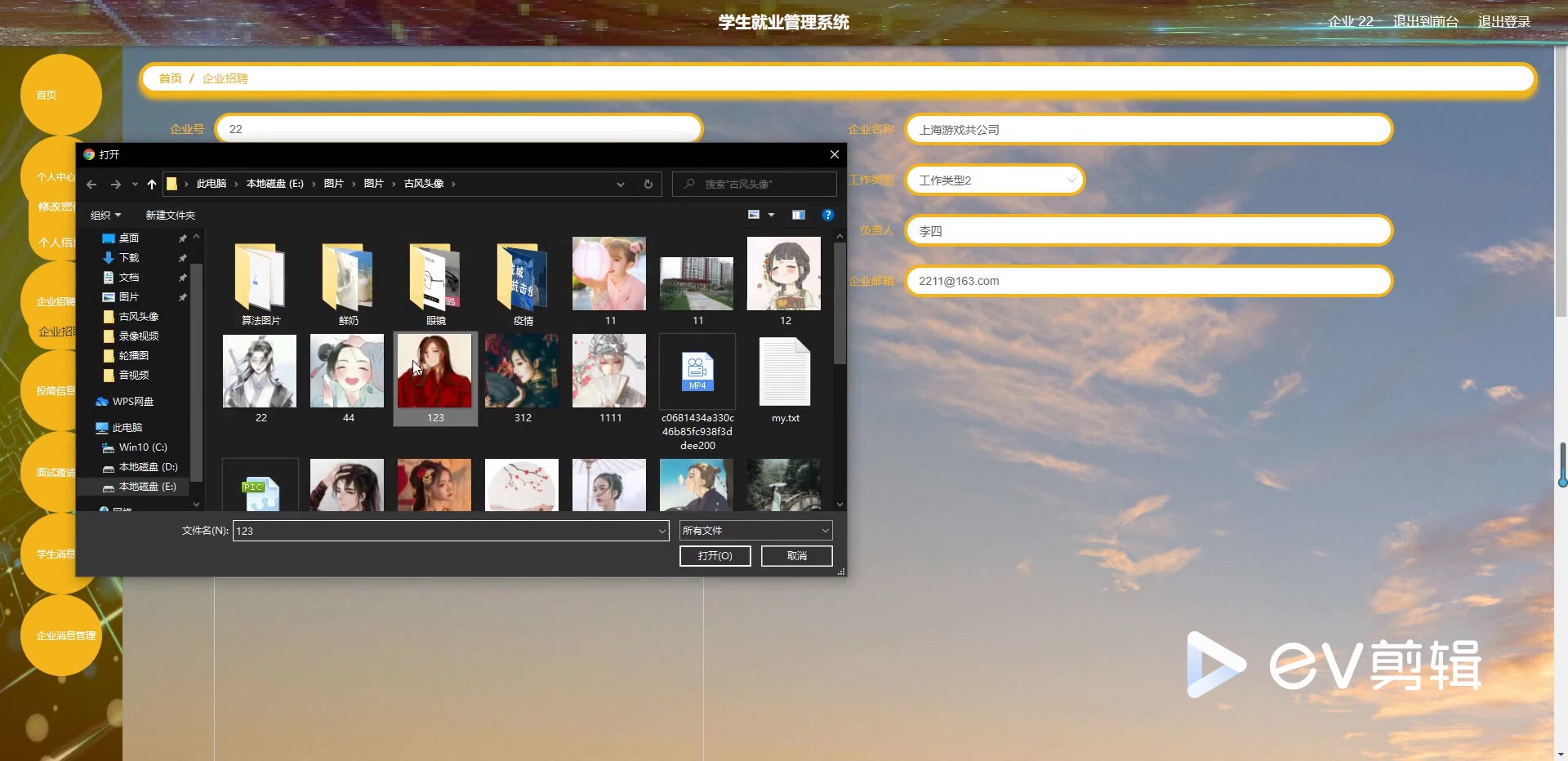Click 退出登录 link
This screenshot has height=761, width=1568.
click(1504, 22)
